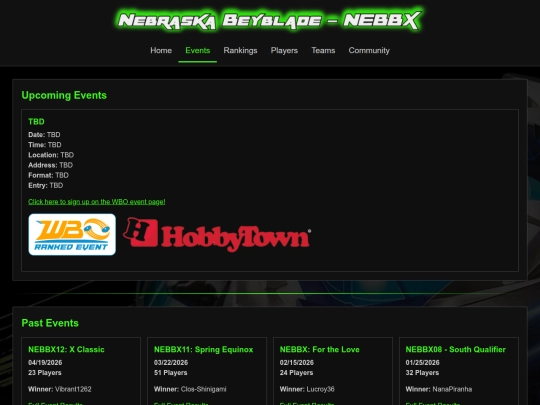
Task: Click the Past Events heading
Action: [50, 323]
